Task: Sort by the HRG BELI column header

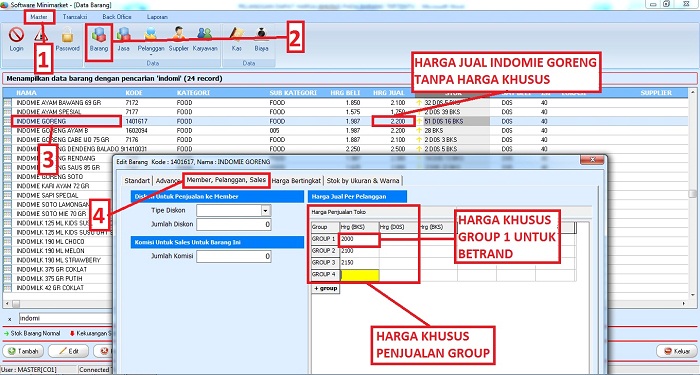Action: point(345,93)
